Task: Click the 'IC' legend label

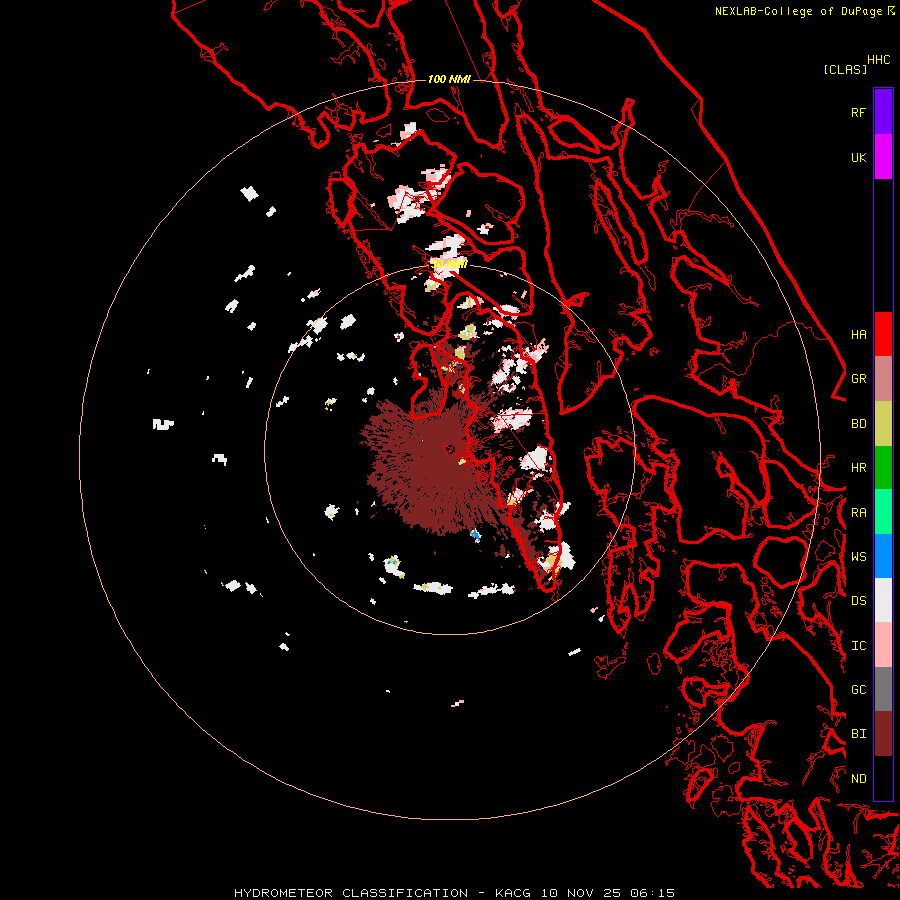Action: pyautogui.click(x=859, y=646)
